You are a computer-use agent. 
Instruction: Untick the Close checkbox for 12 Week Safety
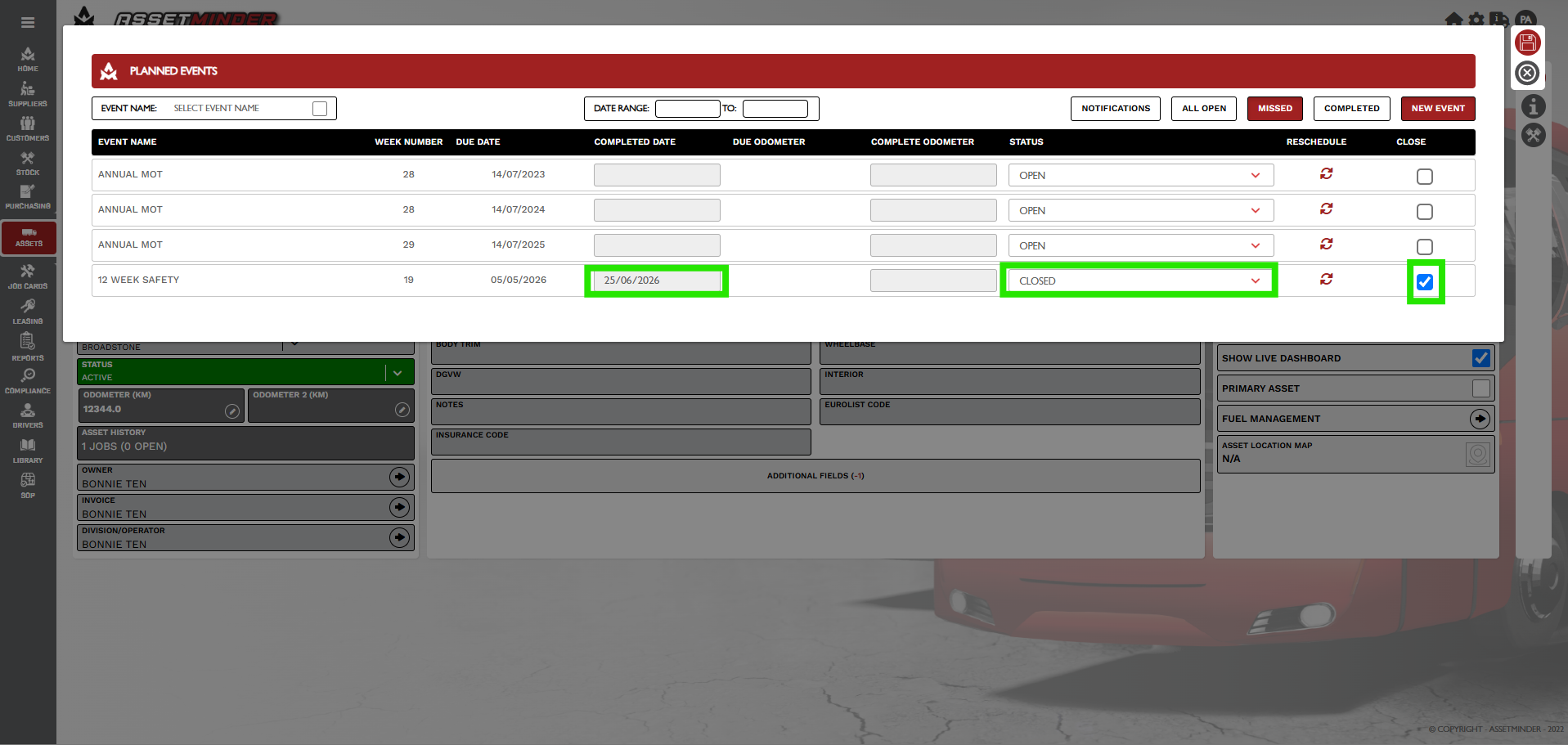[1424, 282]
